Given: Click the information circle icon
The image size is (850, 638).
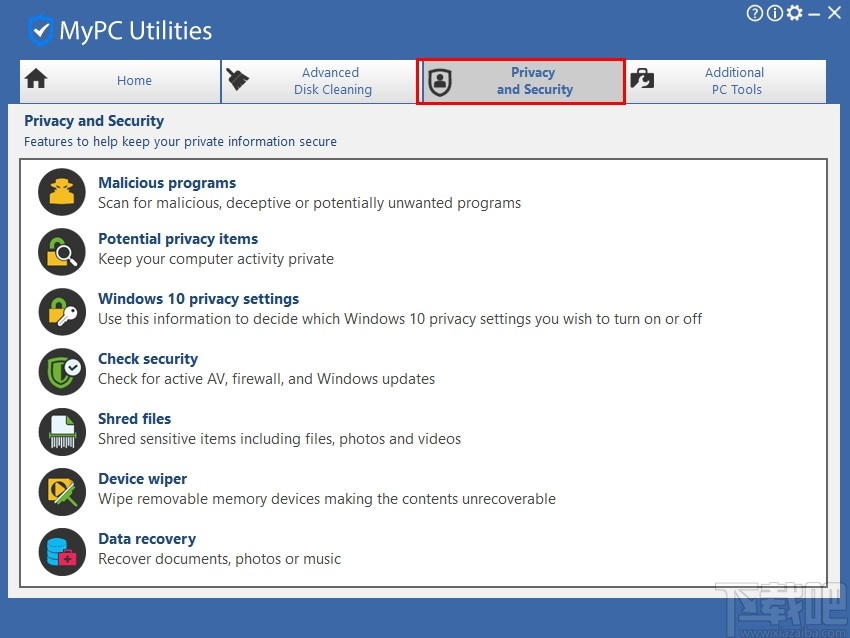Looking at the screenshot, I should pos(775,13).
